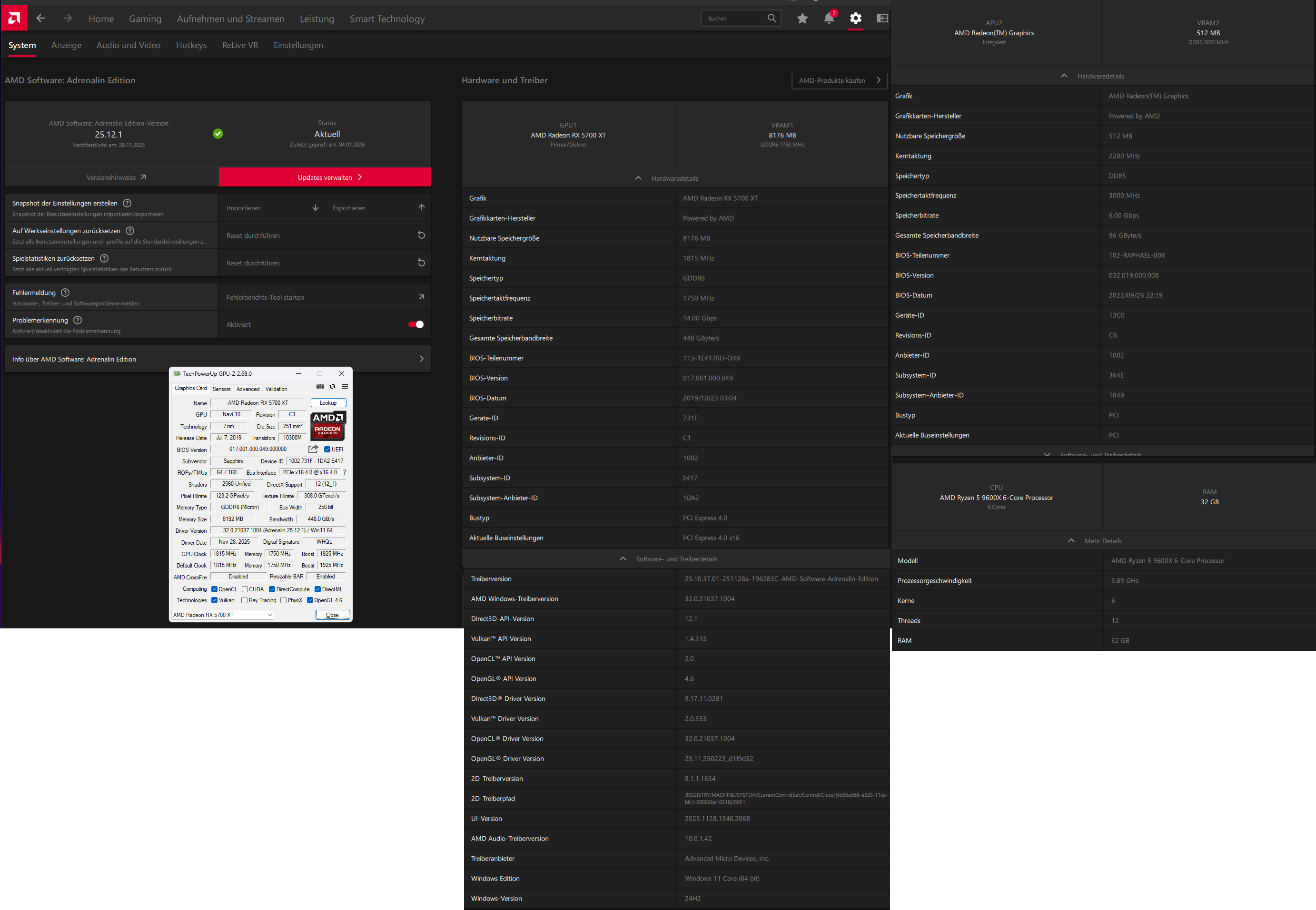The width and height of the screenshot is (1316, 910).
Task: Click the AMD logo in the top bar
Action: pos(14,18)
